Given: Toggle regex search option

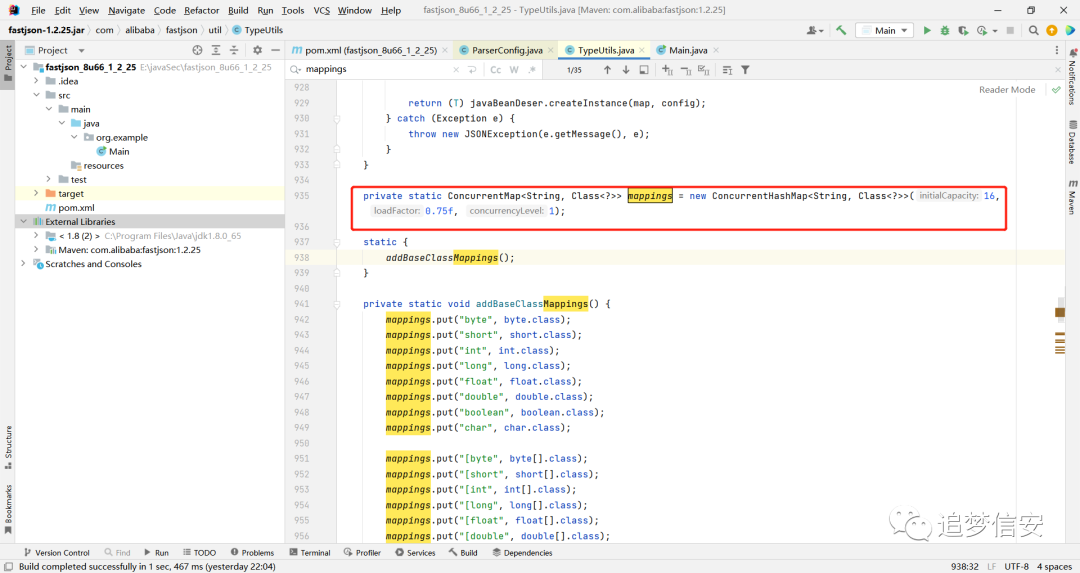Looking at the screenshot, I should pos(532,70).
